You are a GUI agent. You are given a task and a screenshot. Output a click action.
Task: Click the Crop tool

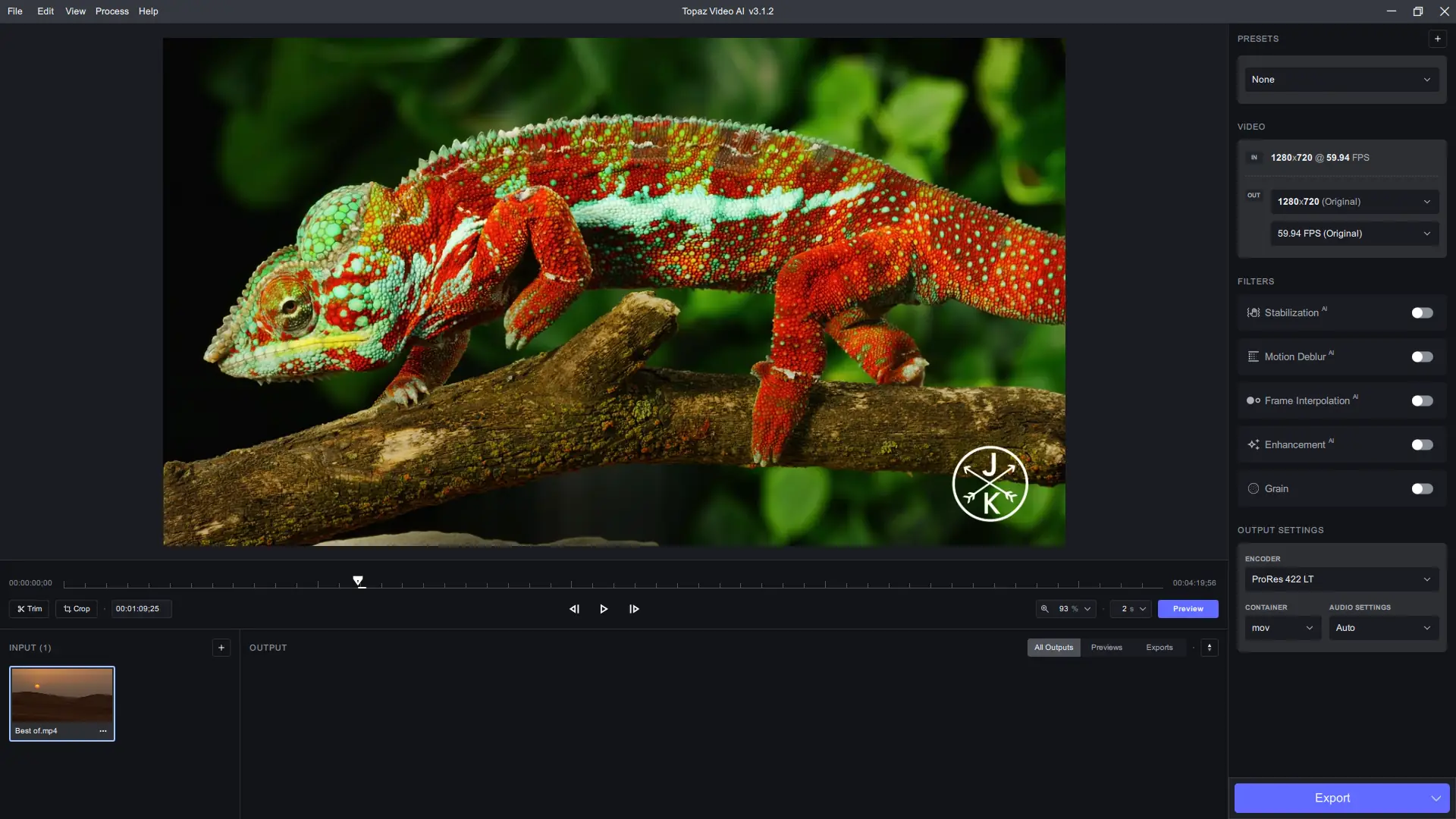tap(77, 609)
